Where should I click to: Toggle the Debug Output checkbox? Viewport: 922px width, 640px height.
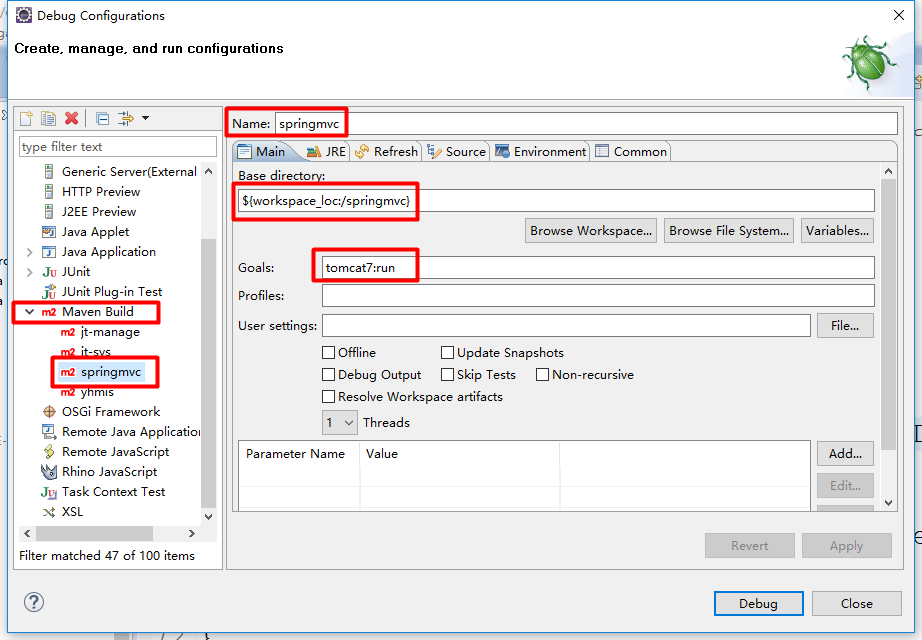coord(329,375)
